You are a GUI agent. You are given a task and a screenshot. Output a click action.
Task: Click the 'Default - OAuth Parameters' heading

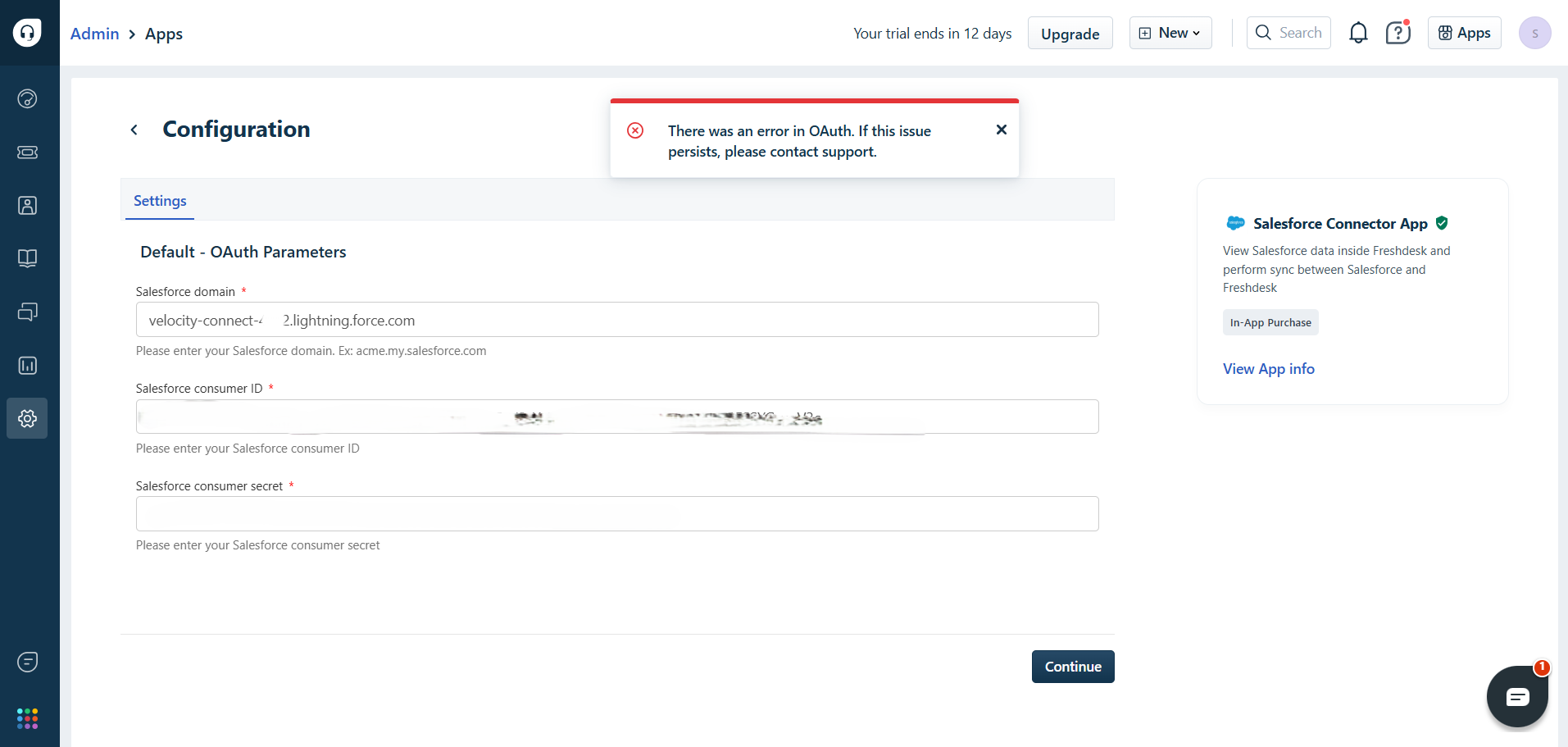click(243, 252)
